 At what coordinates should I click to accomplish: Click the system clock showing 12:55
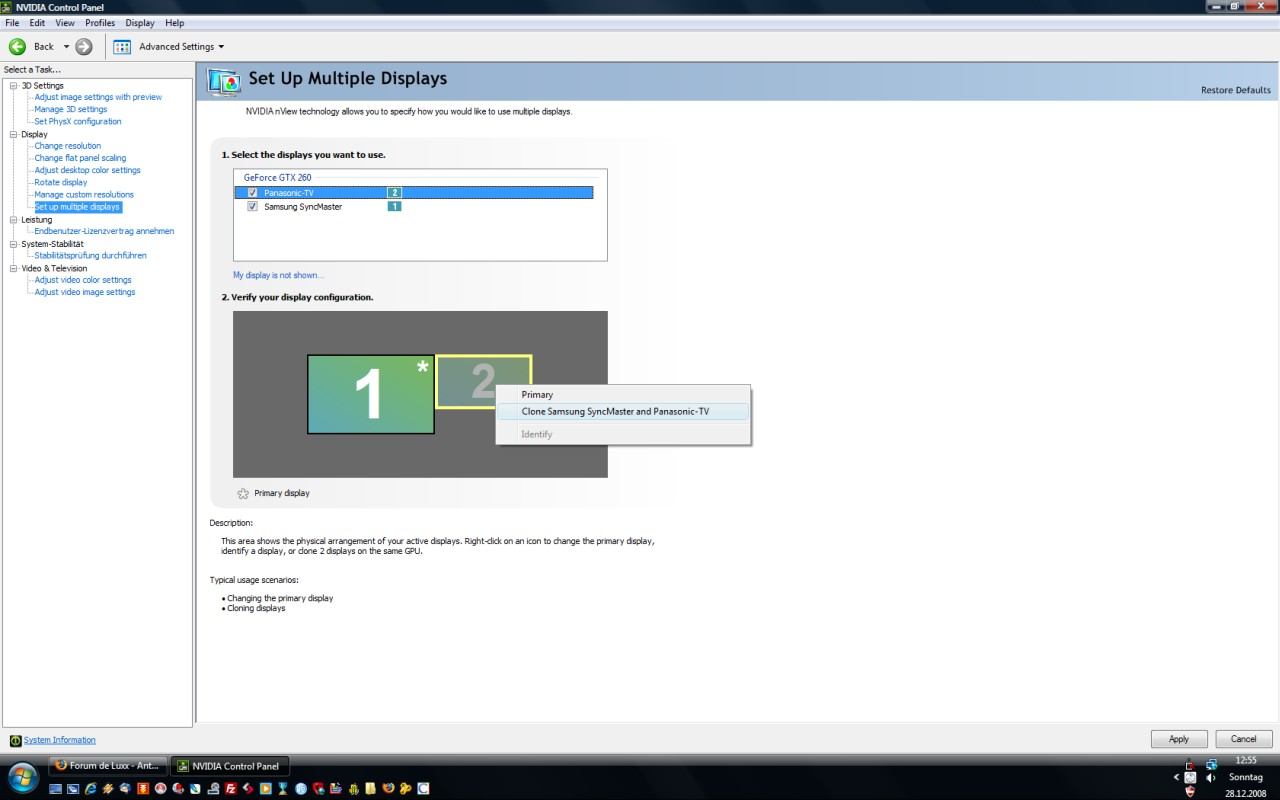tap(1246, 760)
